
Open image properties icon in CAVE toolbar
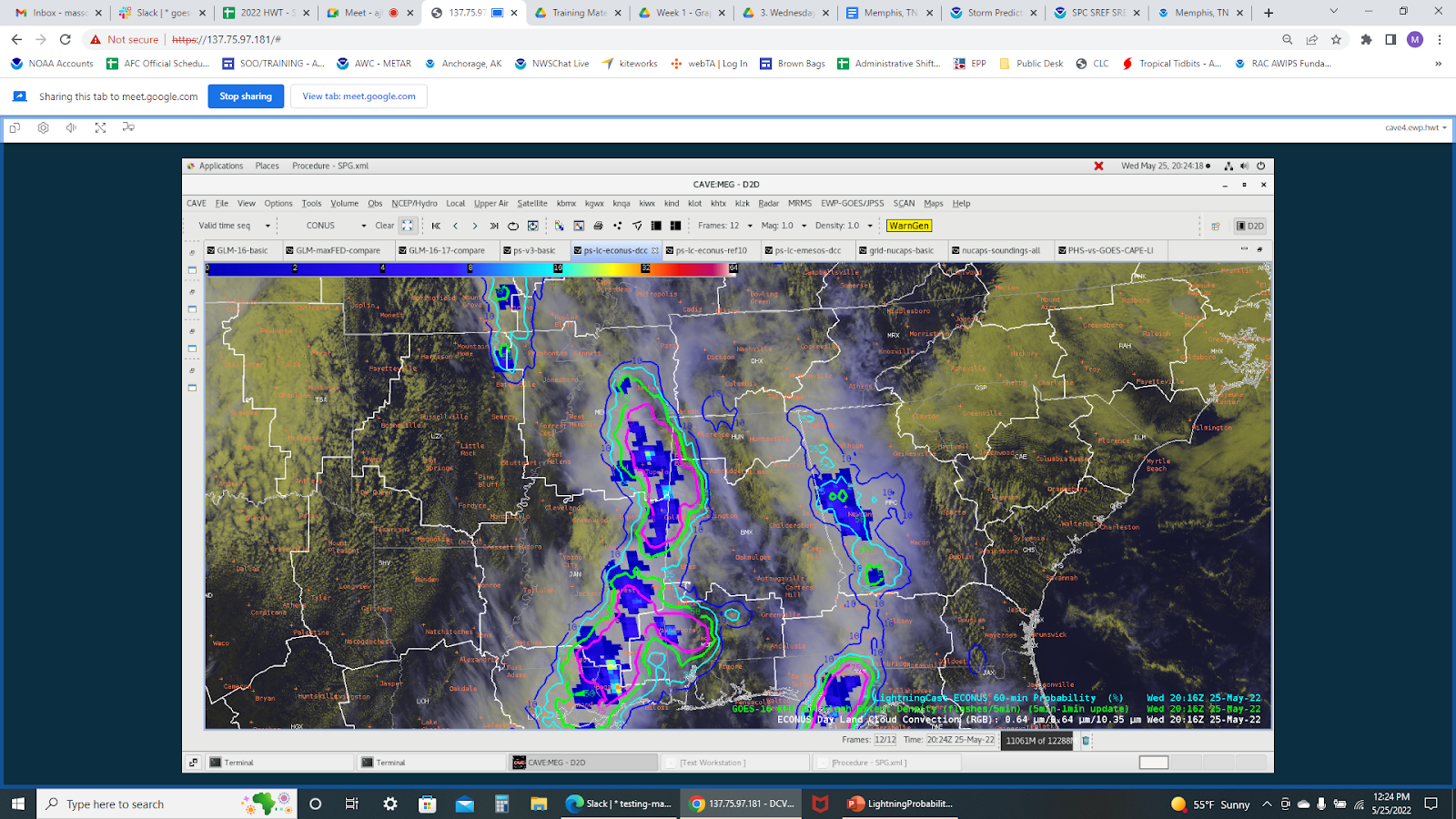pyautogui.click(x=578, y=226)
